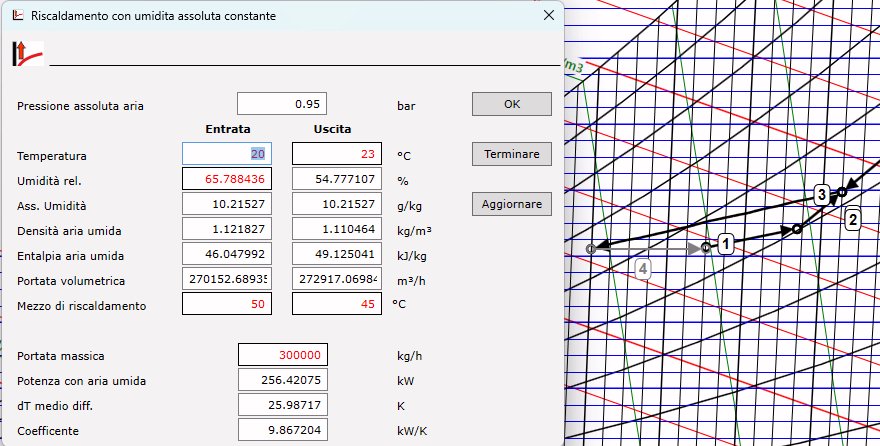Edit the Pressione assoluta aria field
Image resolution: width=880 pixels, height=446 pixels.
coord(282,104)
